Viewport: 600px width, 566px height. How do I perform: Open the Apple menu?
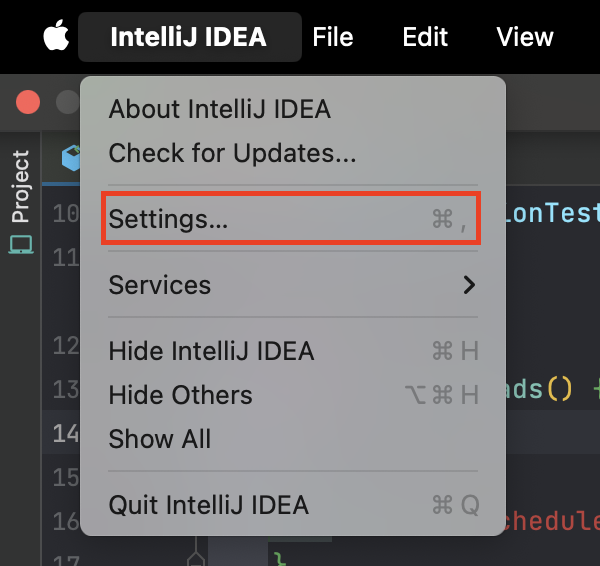click(56, 36)
